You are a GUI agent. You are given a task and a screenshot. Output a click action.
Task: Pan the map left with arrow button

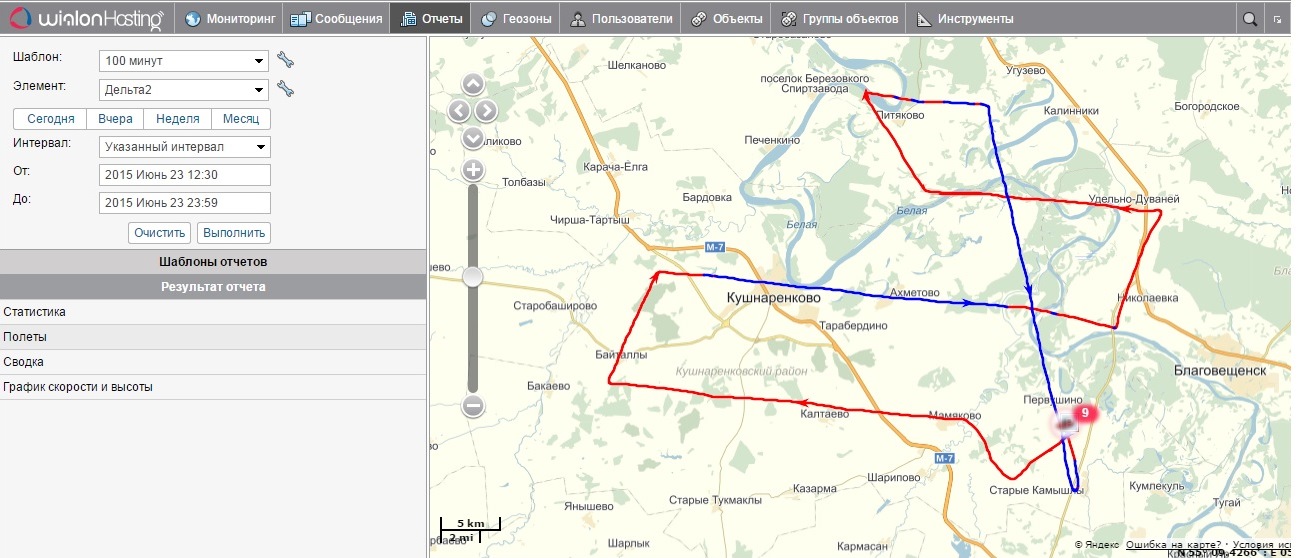(459, 111)
